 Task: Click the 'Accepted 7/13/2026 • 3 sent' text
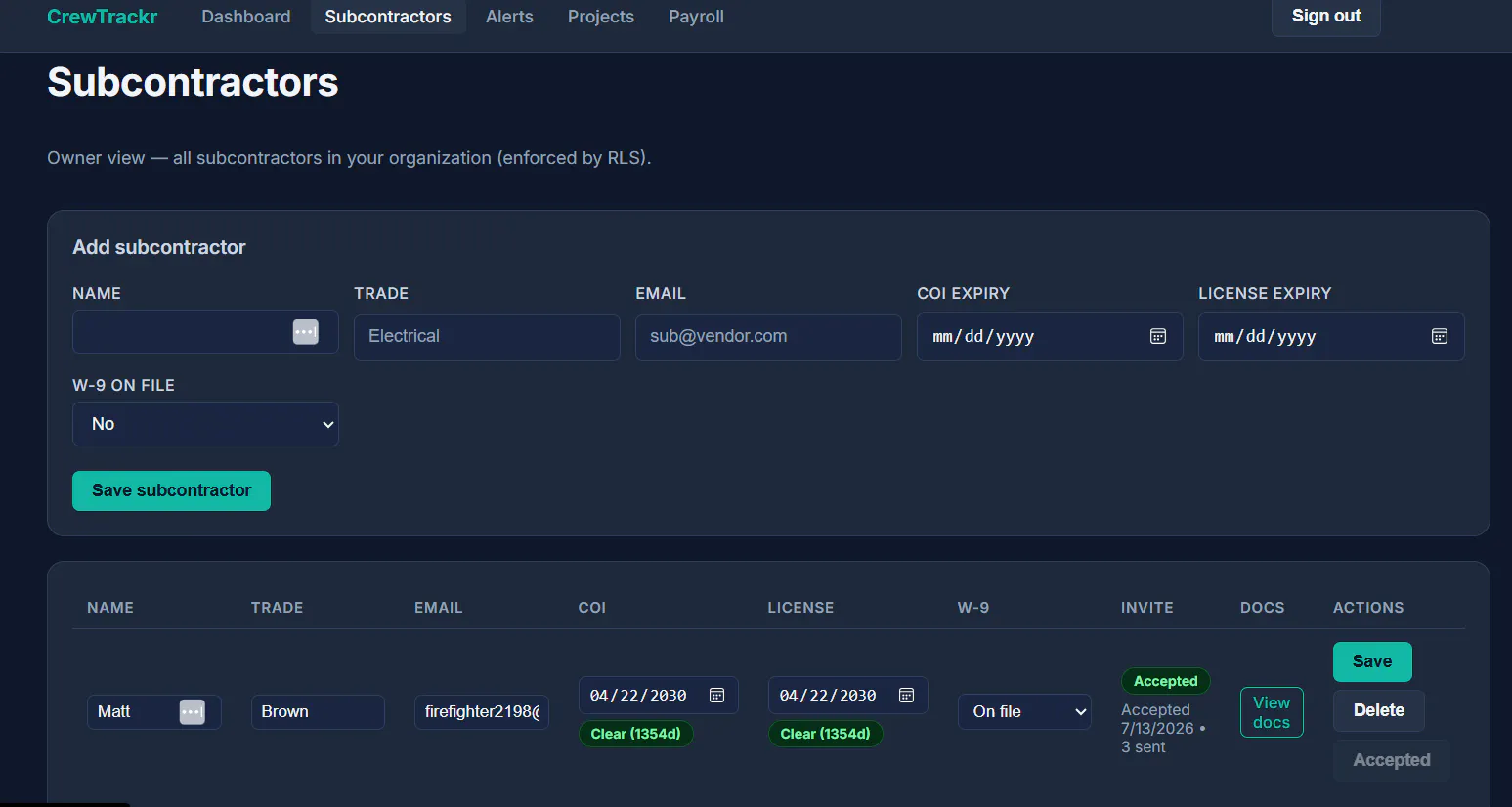coord(1163,729)
